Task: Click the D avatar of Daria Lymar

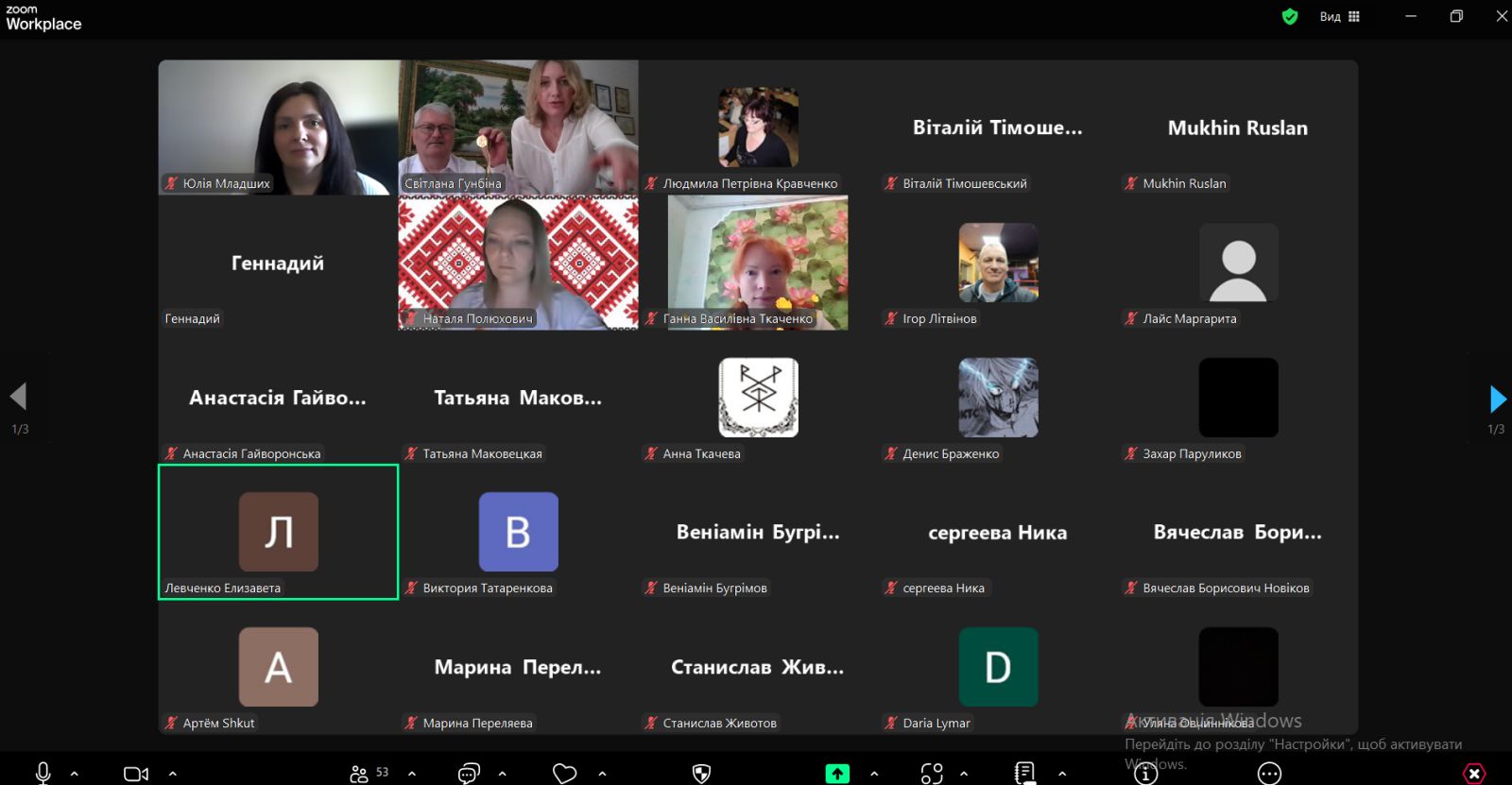Action: coord(998,667)
